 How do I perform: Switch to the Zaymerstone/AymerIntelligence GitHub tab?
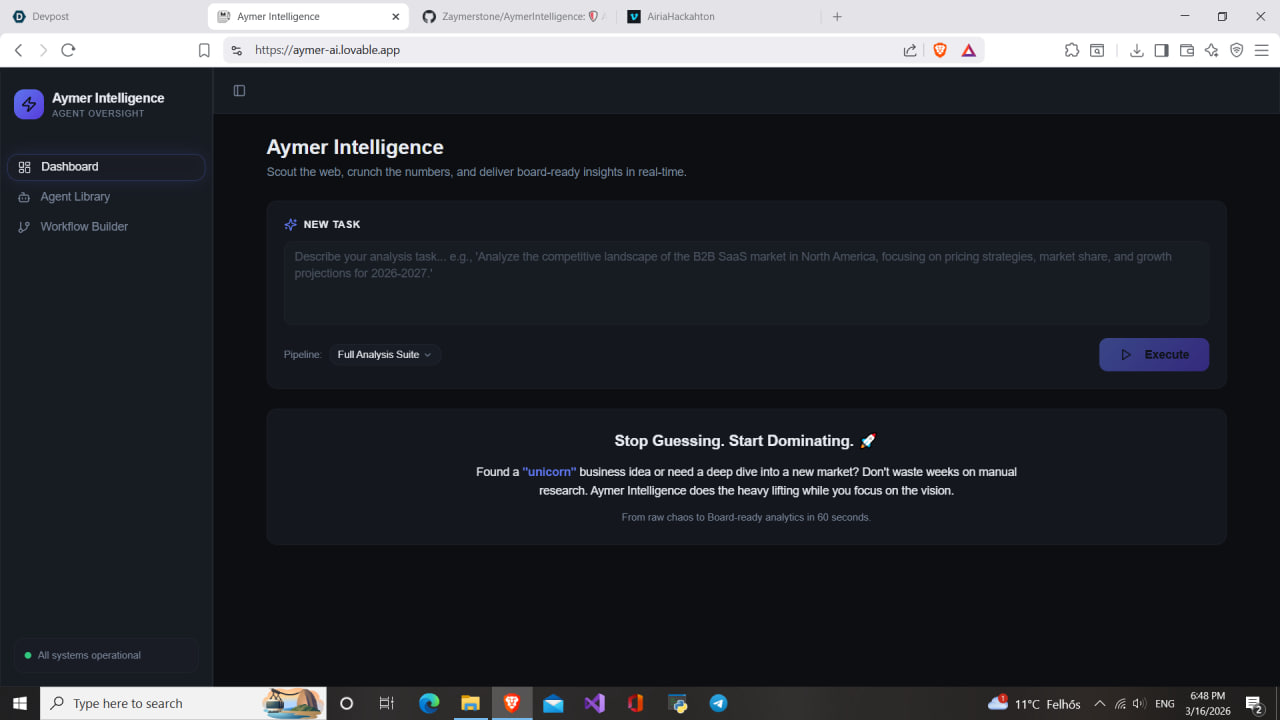click(514, 17)
